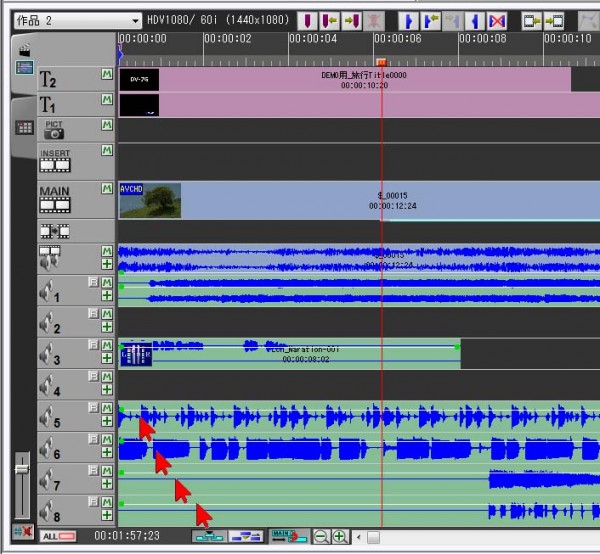Click the red X icon below volume fader

point(23,532)
